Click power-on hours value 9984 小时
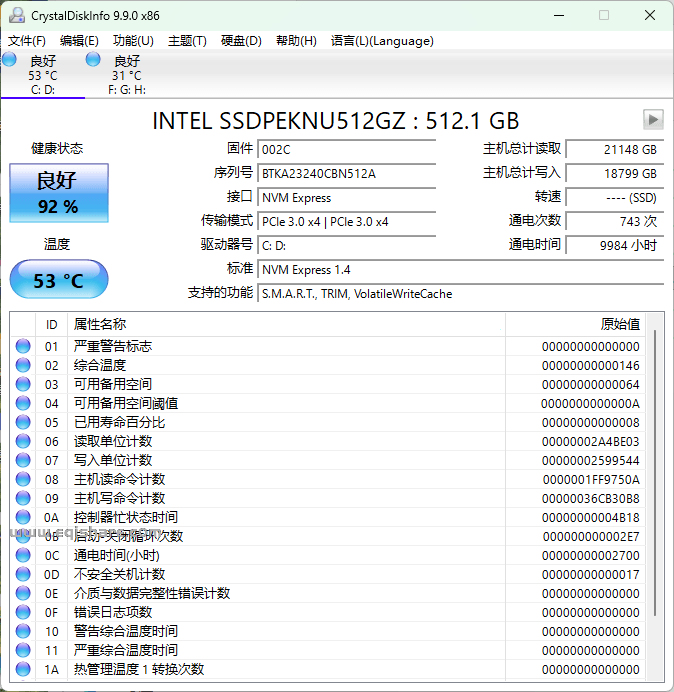 click(x=615, y=245)
